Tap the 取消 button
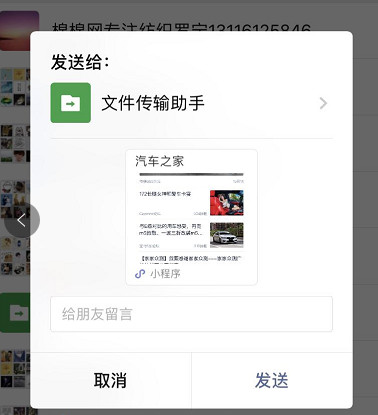This screenshot has width=378, height=415. [x=111, y=380]
